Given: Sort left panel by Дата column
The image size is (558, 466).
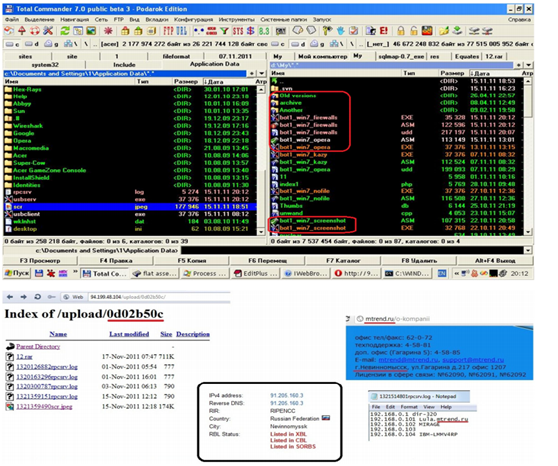Looking at the screenshot, I should tap(228, 82).
